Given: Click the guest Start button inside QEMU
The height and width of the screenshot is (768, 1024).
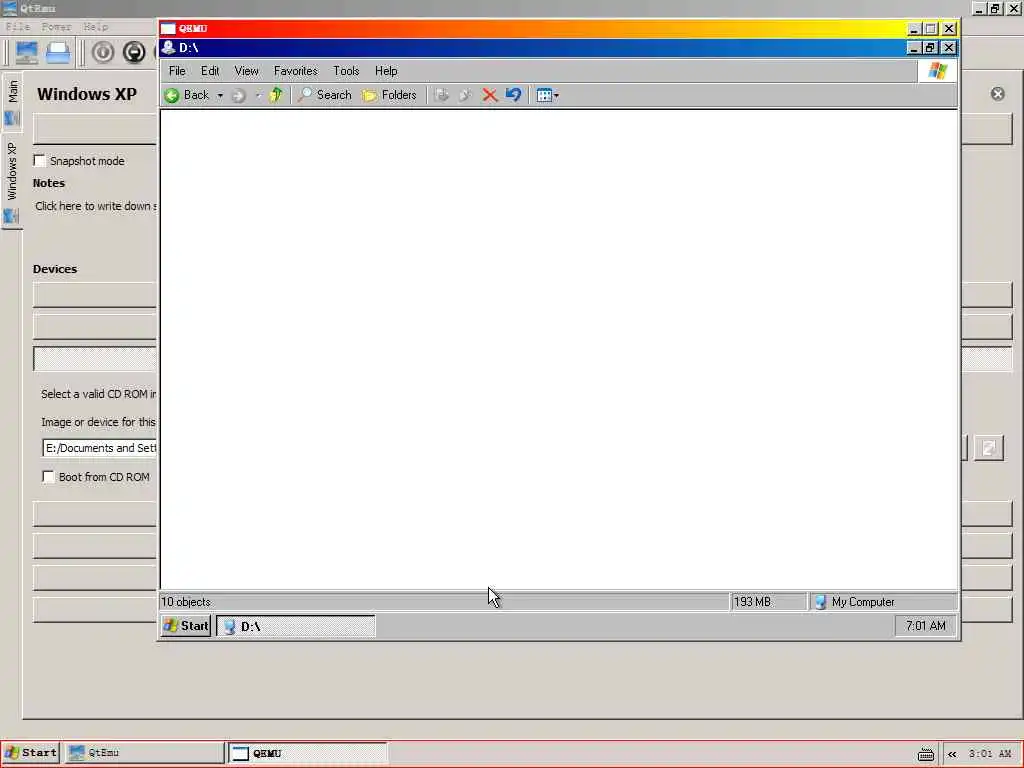Looking at the screenshot, I should coord(186,626).
